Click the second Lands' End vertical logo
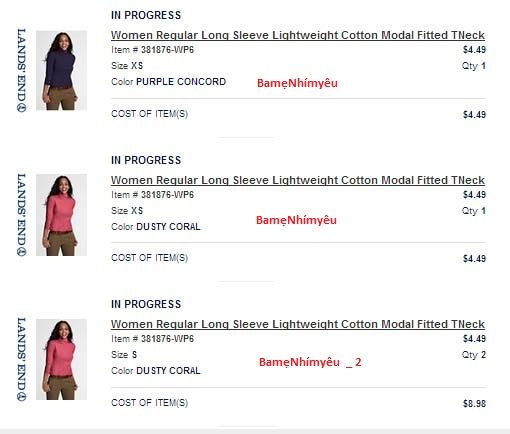Image resolution: width=510 pixels, height=434 pixels. tap(22, 215)
